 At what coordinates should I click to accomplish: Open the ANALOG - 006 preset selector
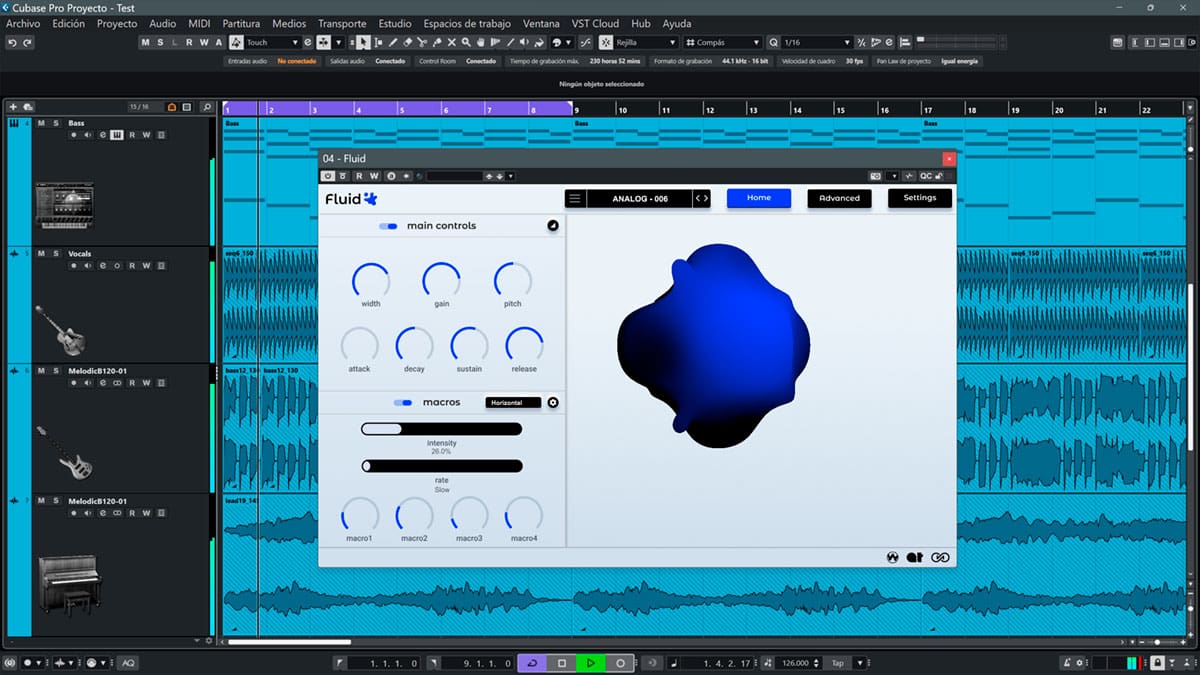pos(640,198)
